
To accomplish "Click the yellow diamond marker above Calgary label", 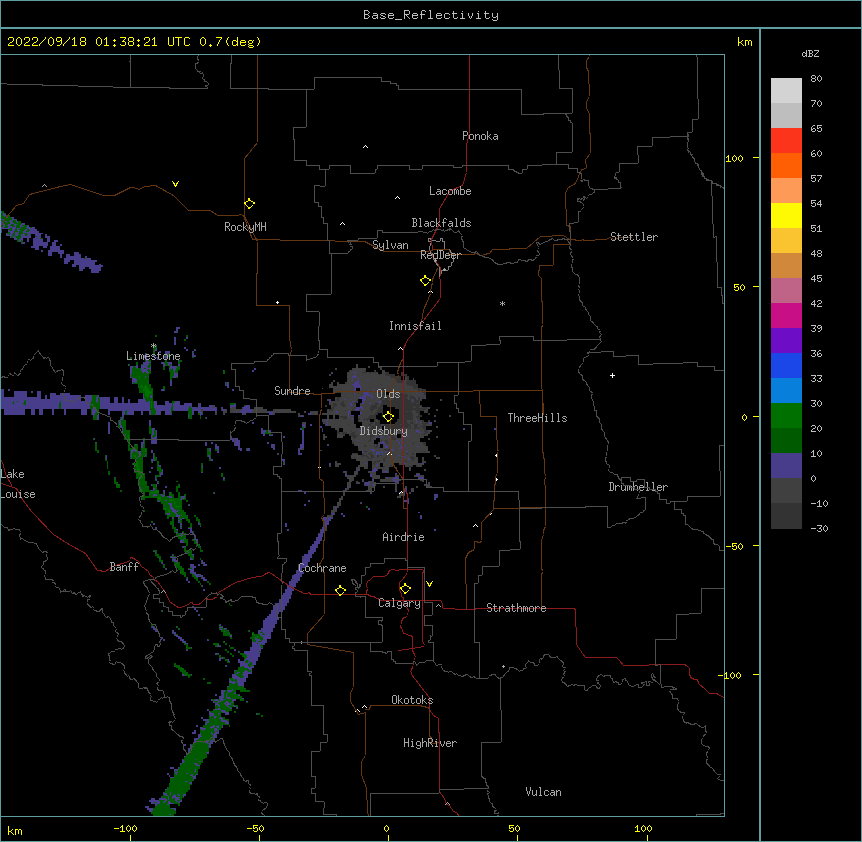I will pyautogui.click(x=405, y=589).
